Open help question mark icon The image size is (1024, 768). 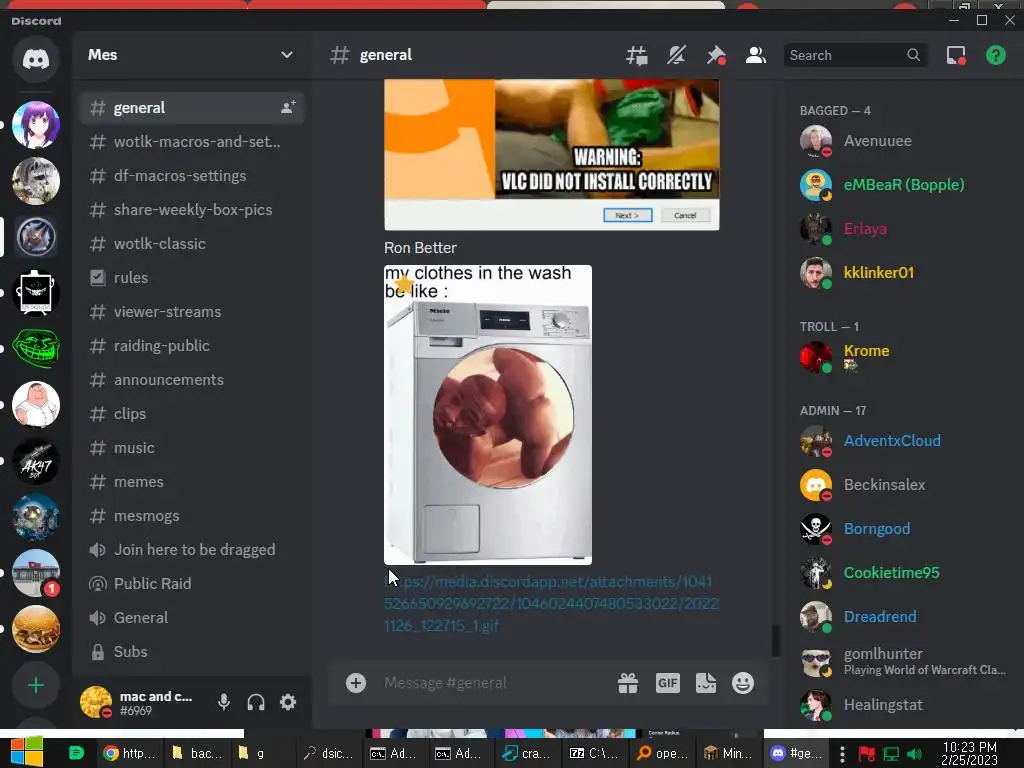click(995, 56)
